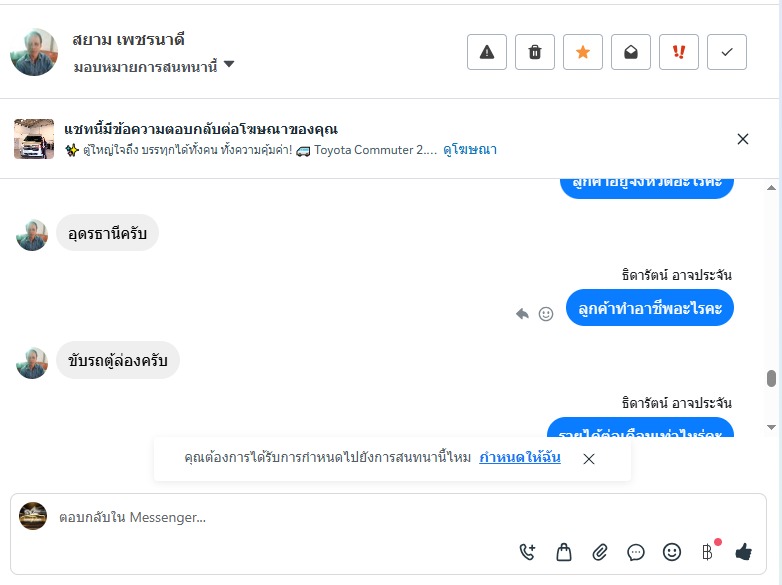Attach a file with the paperclip icon

point(600,551)
